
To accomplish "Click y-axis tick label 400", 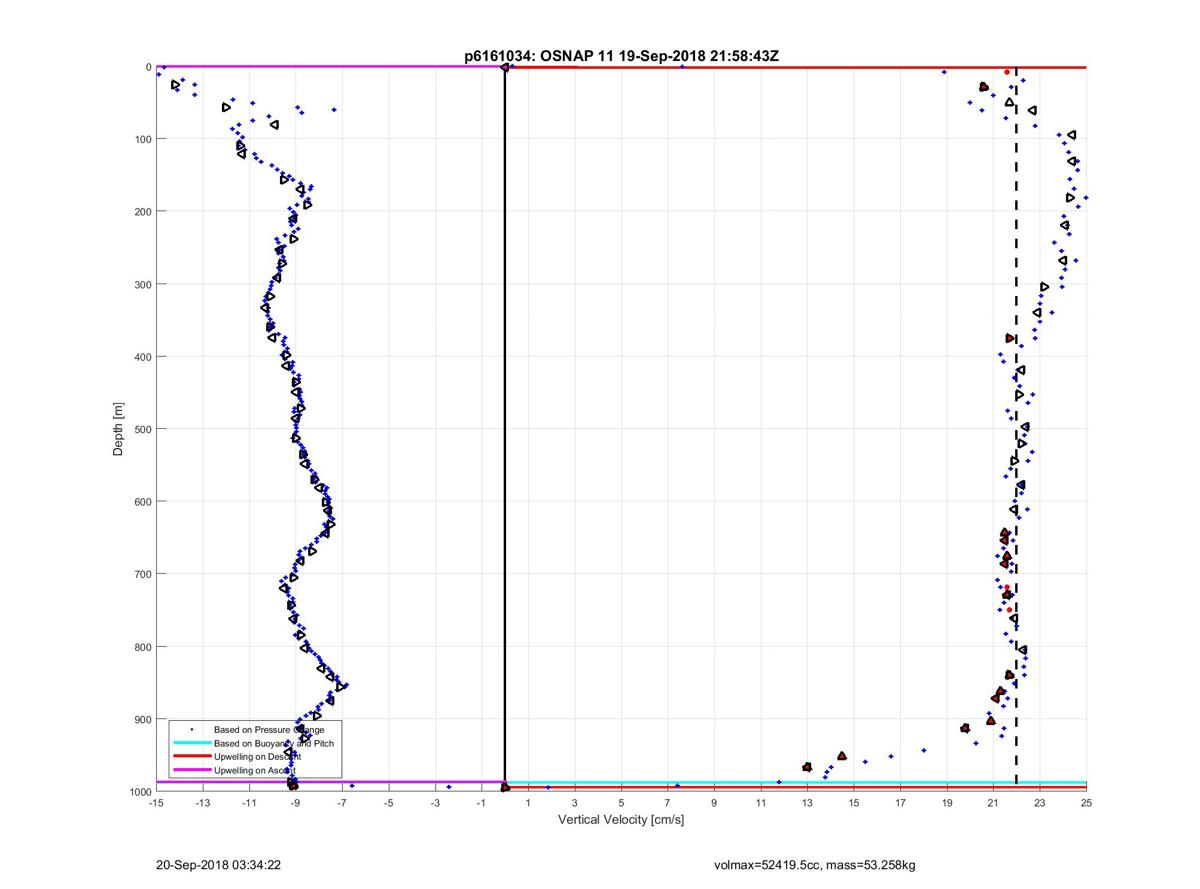I will point(144,357).
